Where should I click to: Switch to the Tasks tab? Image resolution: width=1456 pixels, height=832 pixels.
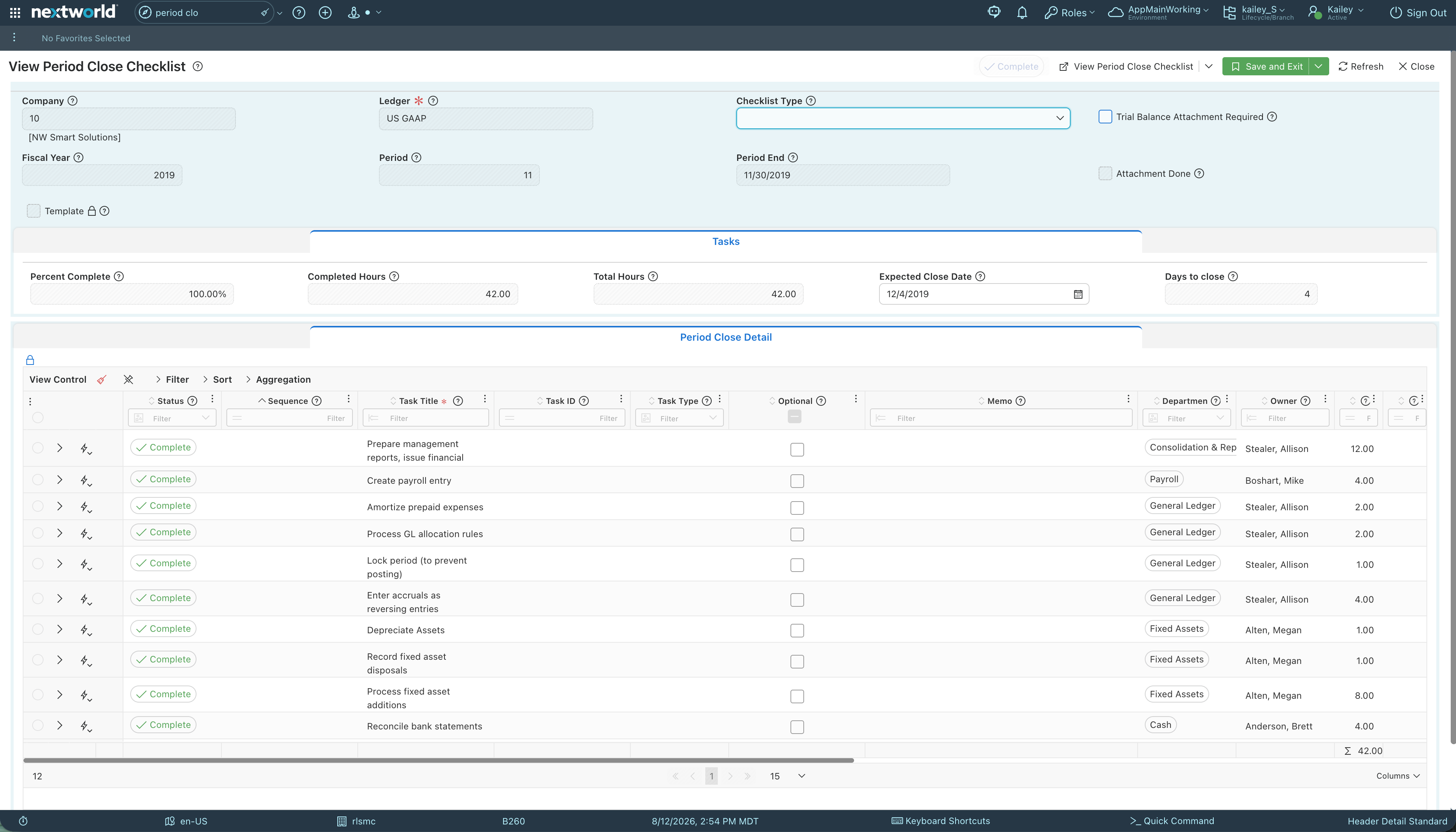[726, 242]
